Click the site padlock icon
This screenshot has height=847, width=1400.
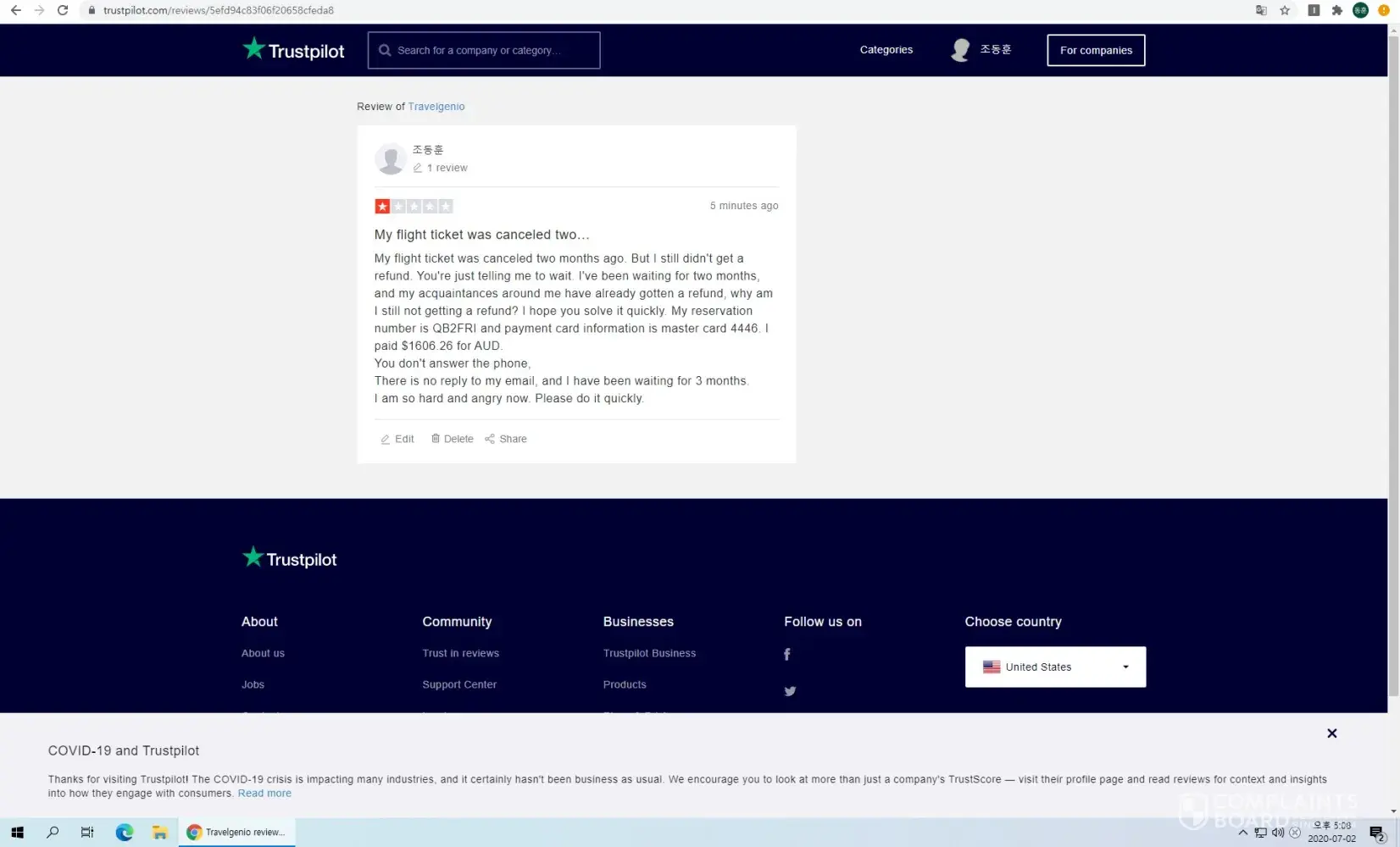(92, 10)
